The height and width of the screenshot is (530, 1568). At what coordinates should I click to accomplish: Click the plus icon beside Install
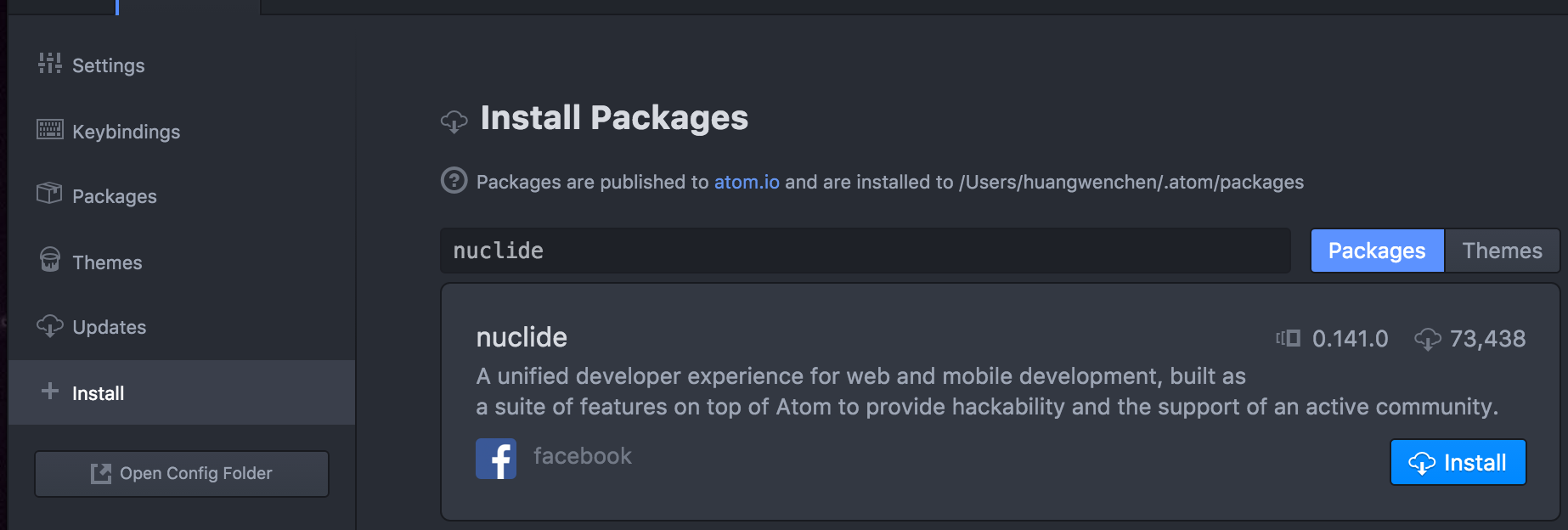(x=50, y=391)
